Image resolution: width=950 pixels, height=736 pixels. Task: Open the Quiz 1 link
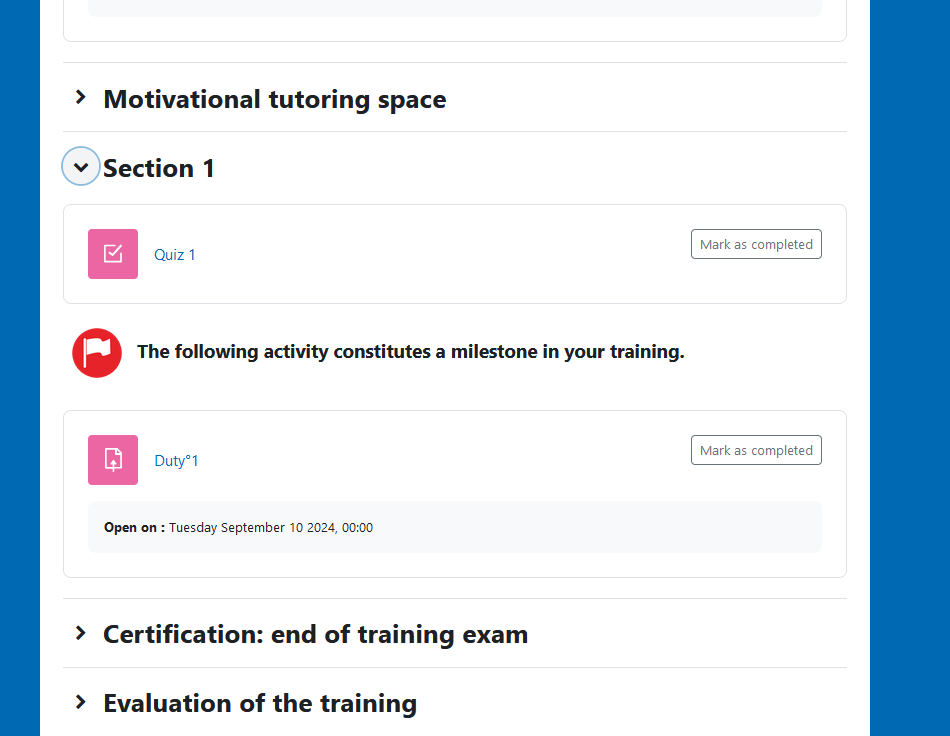coord(175,255)
